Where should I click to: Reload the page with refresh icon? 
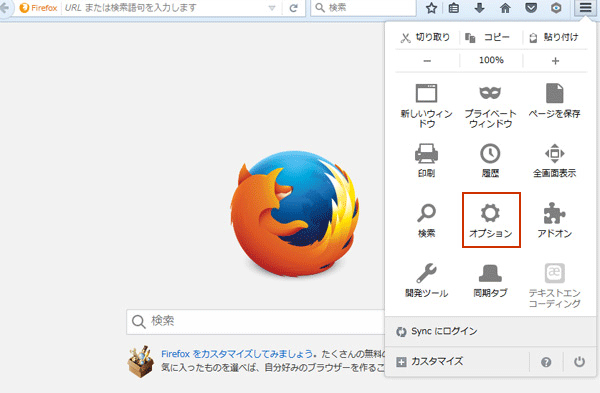pyautogui.click(x=293, y=8)
